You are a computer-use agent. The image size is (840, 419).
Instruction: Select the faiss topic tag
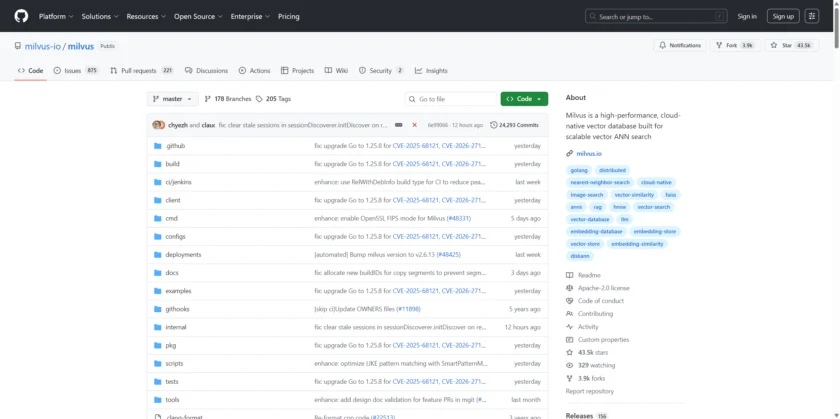[671, 195]
